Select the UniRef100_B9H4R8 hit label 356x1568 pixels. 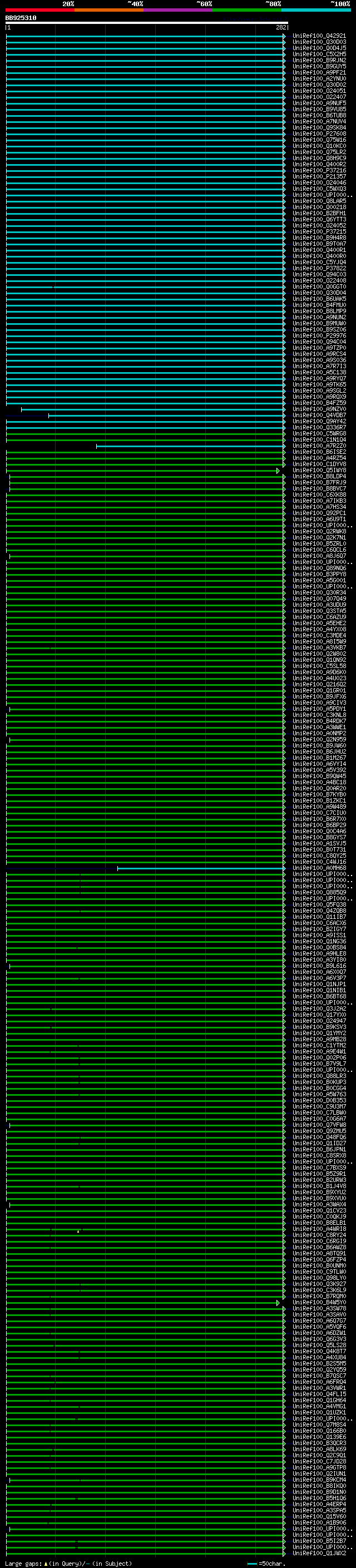point(319,238)
